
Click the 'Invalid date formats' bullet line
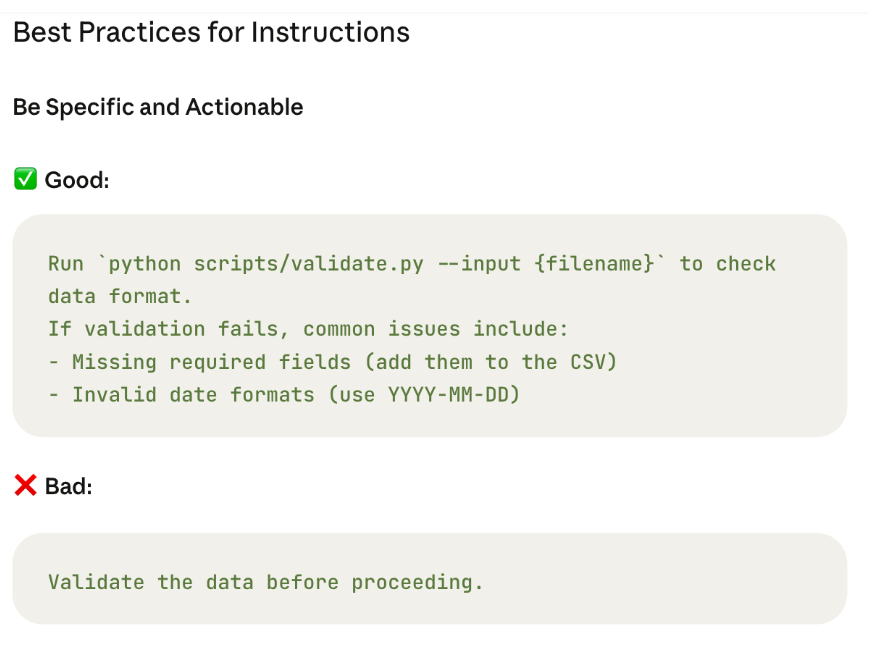point(284,394)
